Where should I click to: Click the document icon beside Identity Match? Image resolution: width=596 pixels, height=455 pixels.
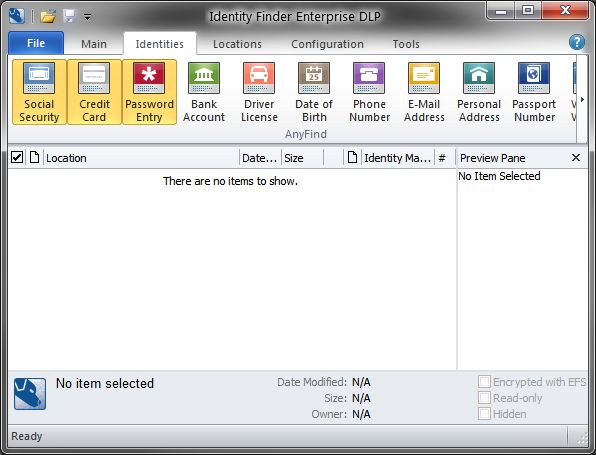click(x=352, y=157)
